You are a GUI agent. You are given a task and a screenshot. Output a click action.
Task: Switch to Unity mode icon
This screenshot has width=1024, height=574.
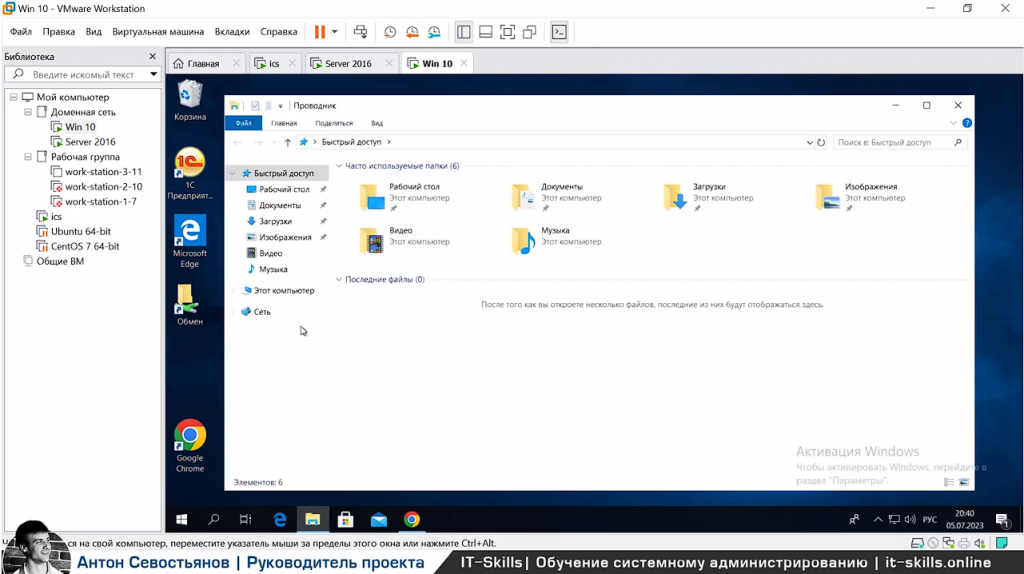point(530,32)
